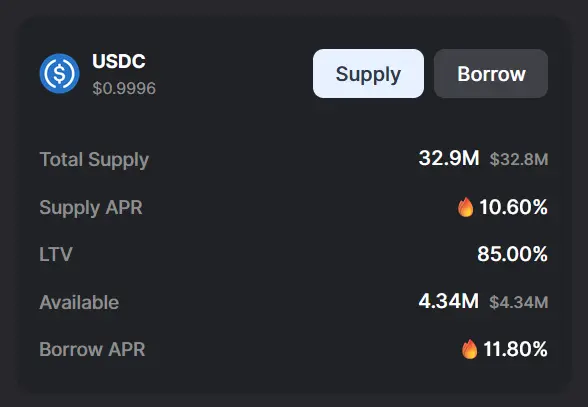This screenshot has width=588, height=407.
Task: Select the 10.60% supply rate
Action: tap(513, 207)
